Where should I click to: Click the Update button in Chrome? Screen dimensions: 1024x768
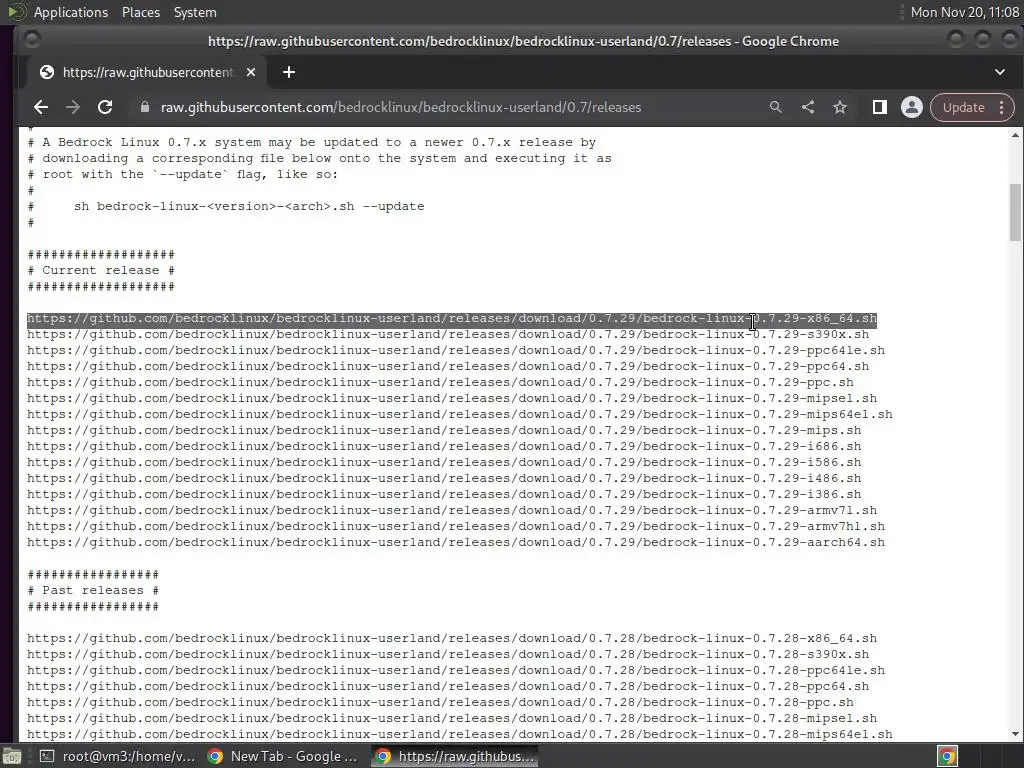pos(963,107)
